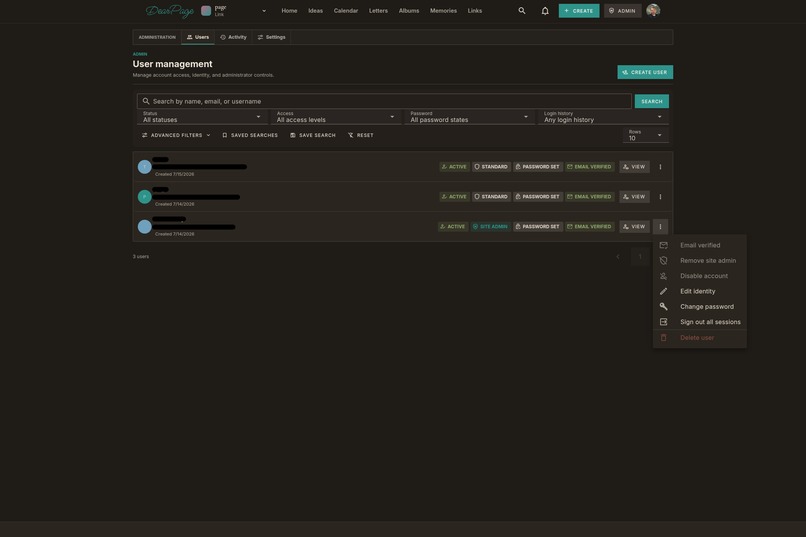
Task: Focus the search by name field
Action: pyautogui.click(x=384, y=101)
